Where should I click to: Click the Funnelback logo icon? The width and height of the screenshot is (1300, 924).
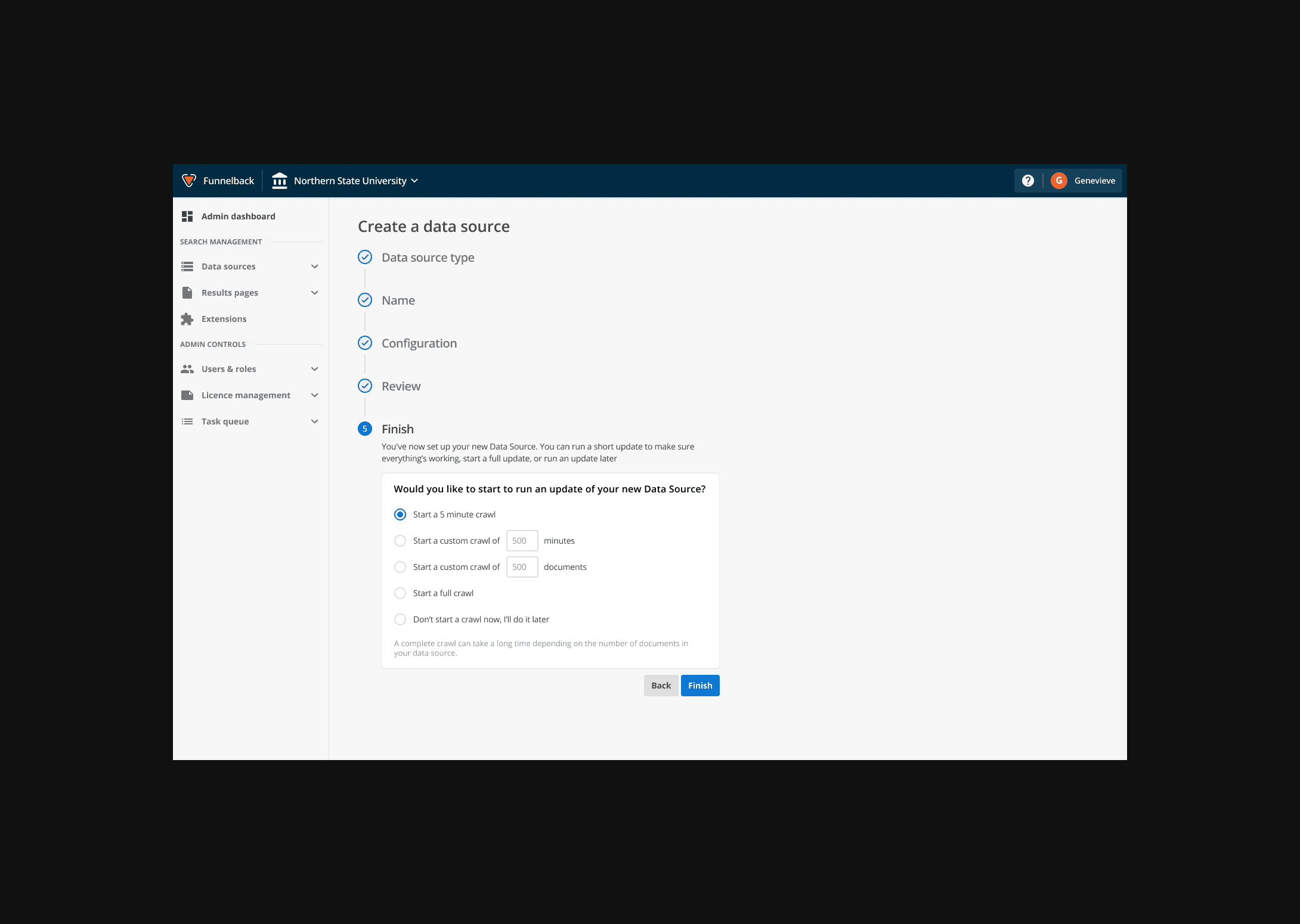click(189, 181)
